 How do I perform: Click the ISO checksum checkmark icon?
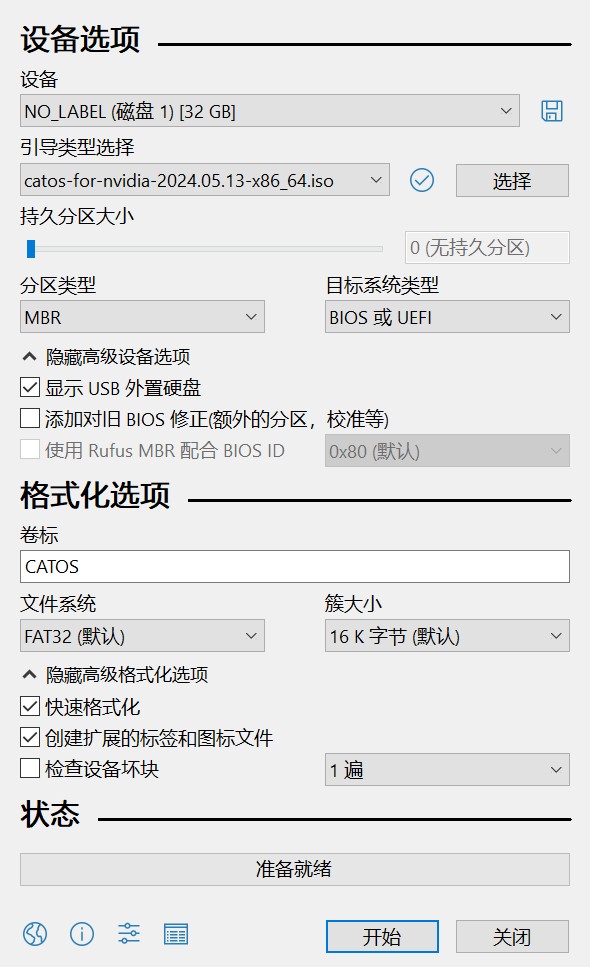coord(422,180)
